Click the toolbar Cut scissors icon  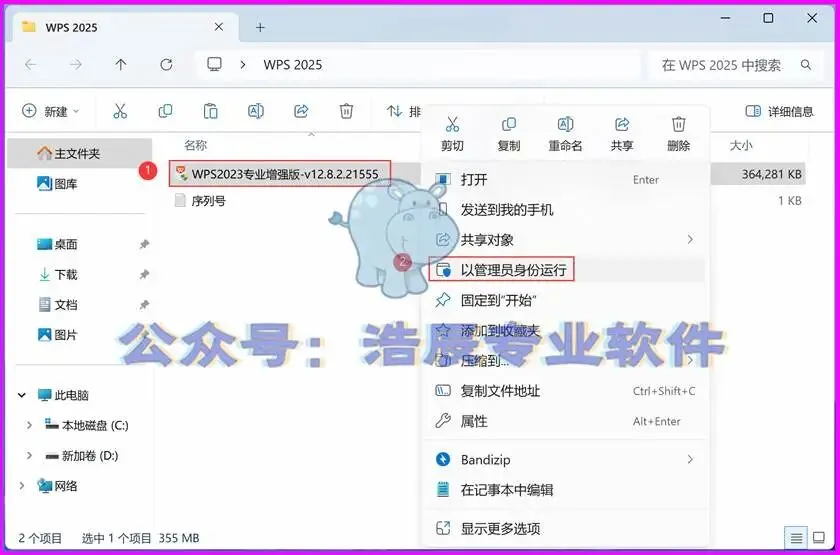coord(120,111)
